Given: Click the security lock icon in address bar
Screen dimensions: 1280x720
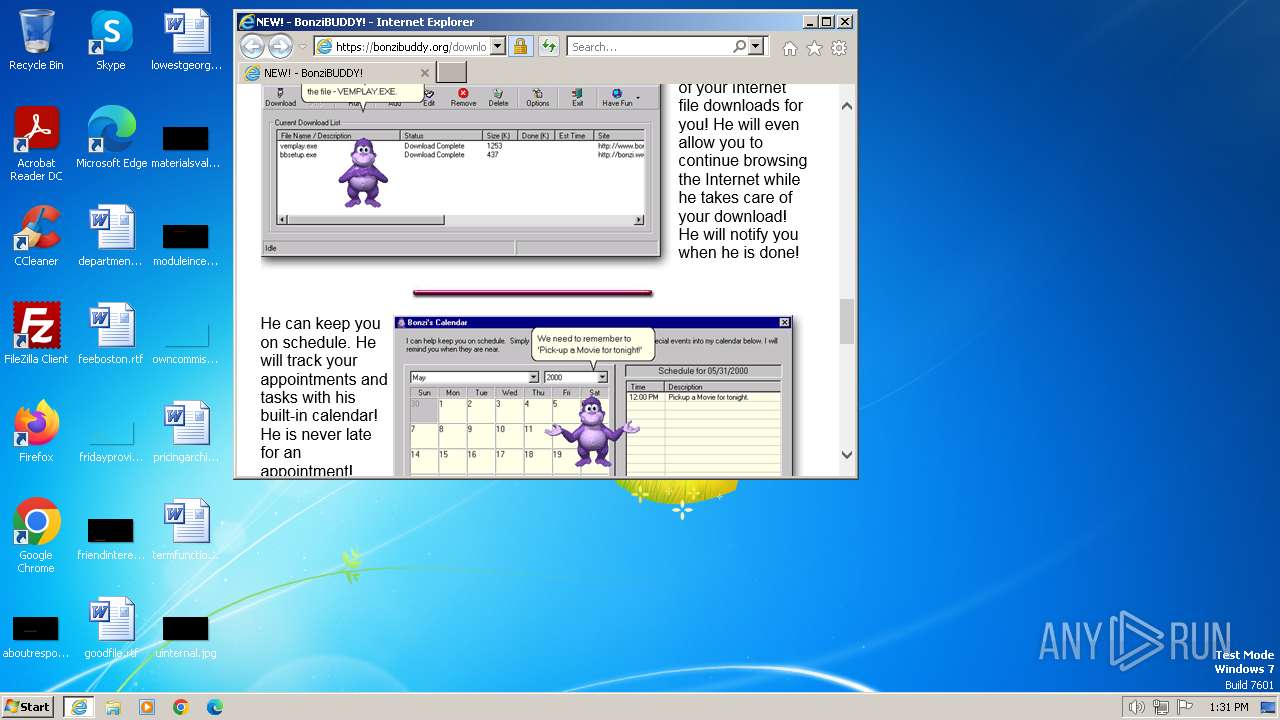Looking at the screenshot, I should pyautogui.click(x=520, y=46).
